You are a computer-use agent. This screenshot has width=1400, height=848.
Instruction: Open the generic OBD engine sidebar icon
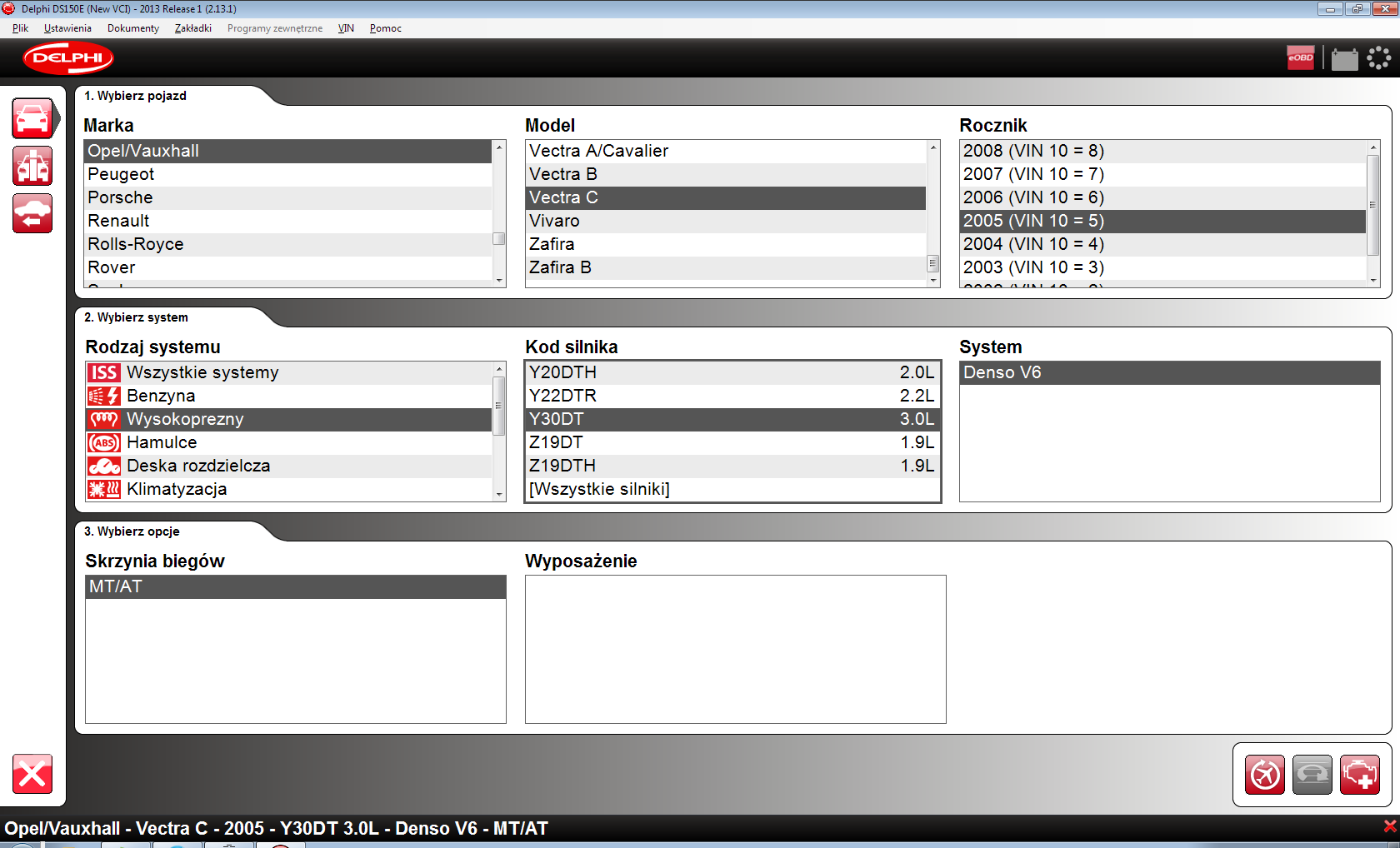[x=32, y=166]
